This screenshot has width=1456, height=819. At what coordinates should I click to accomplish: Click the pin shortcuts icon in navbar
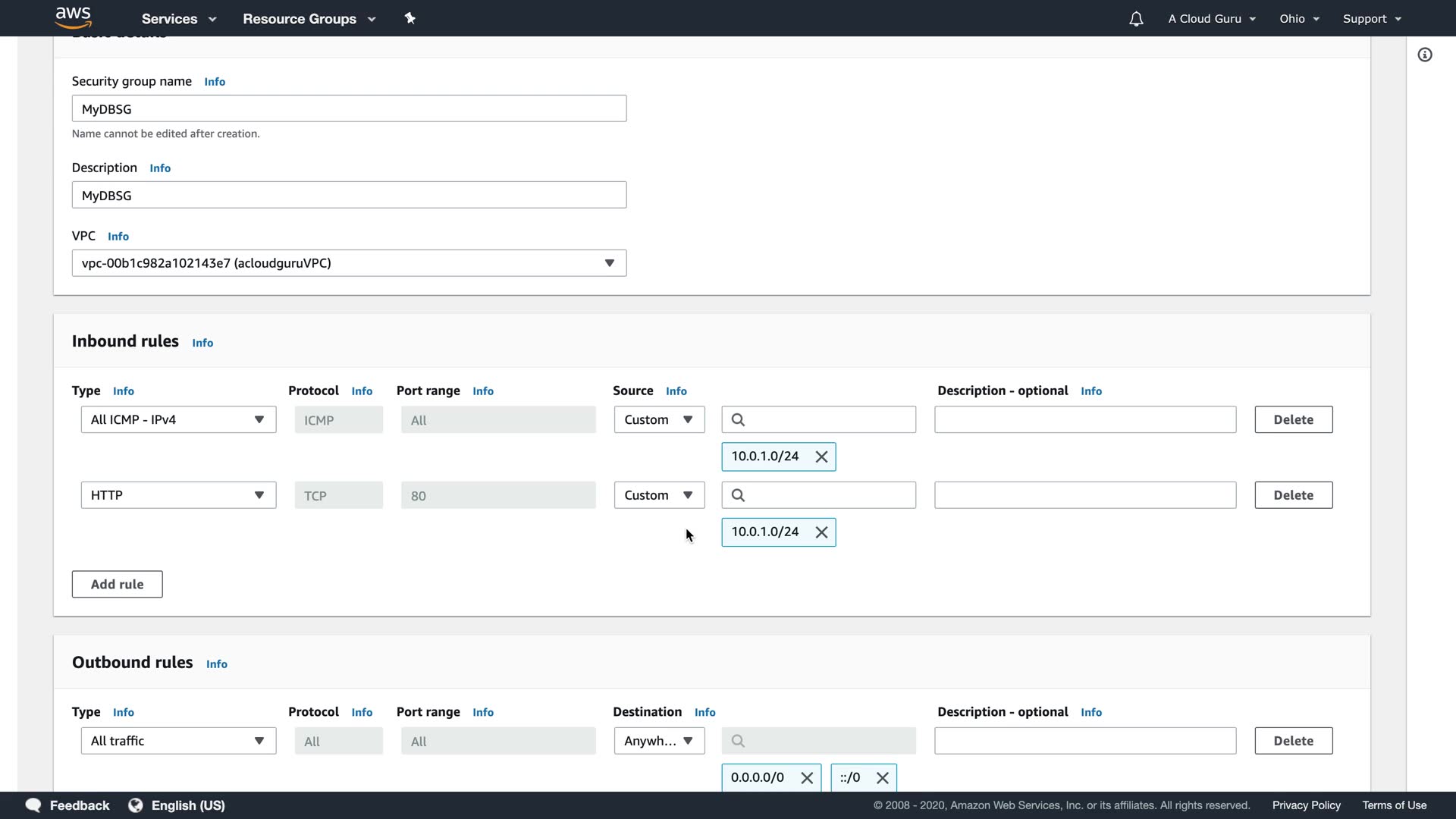[x=409, y=18]
